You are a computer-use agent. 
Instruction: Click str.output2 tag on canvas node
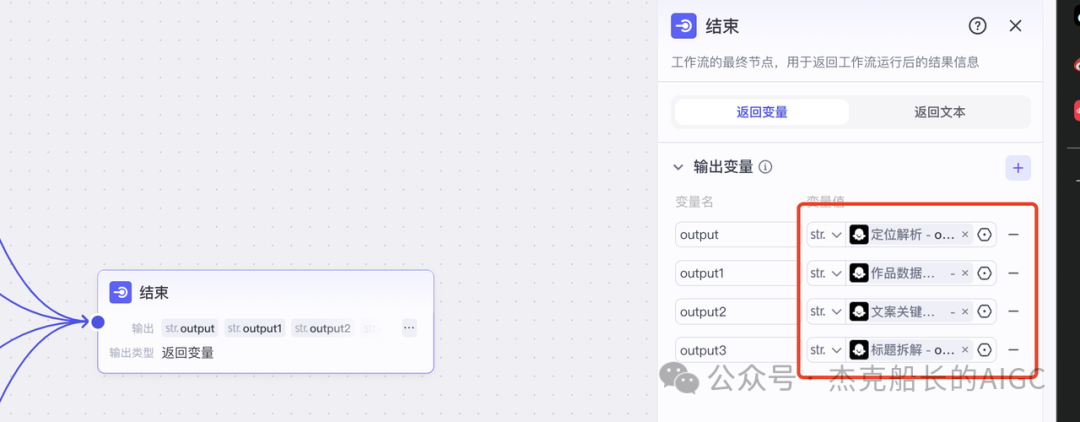click(x=322, y=328)
